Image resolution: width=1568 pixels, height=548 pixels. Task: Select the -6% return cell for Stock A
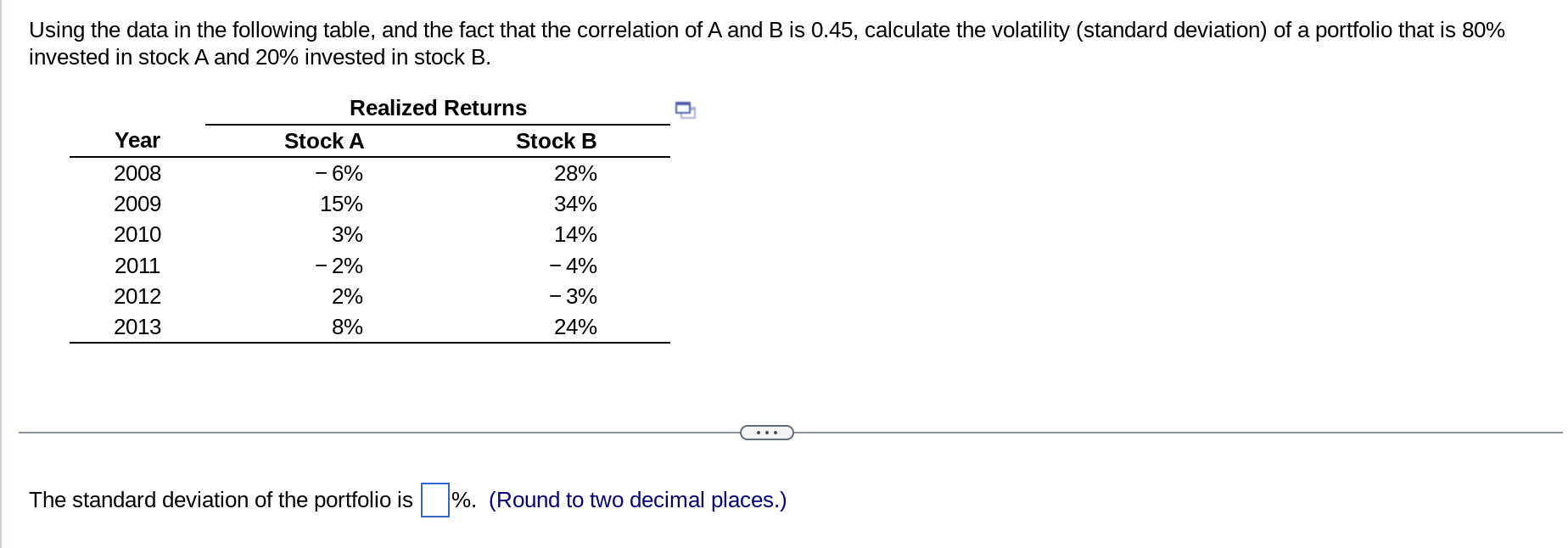[339, 174]
